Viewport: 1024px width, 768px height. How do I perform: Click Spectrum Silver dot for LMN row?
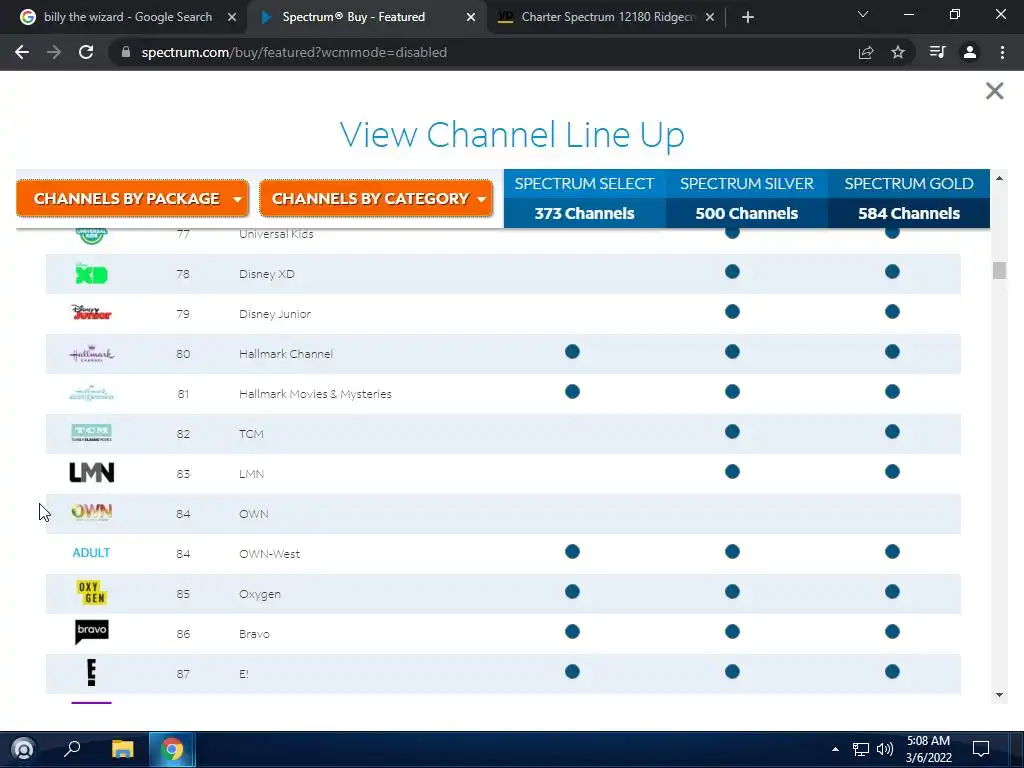[x=732, y=472]
